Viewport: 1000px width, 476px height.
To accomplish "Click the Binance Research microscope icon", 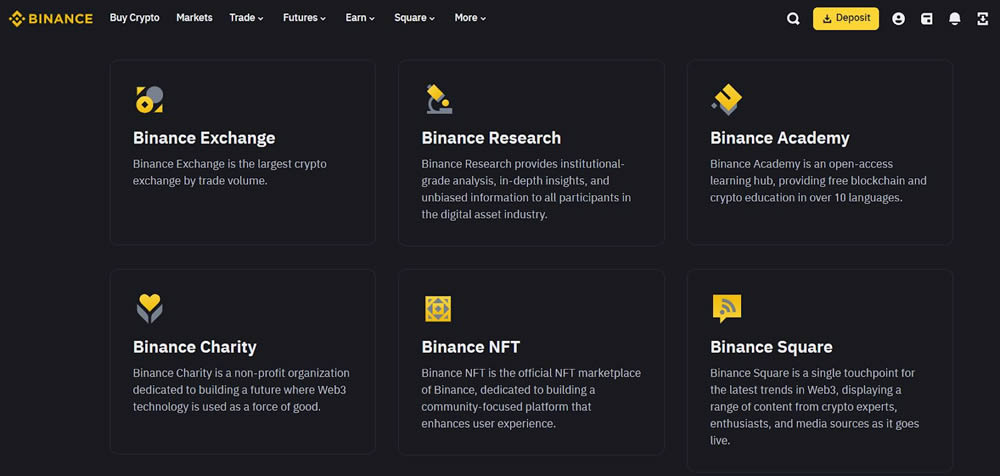I will (438, 99).
